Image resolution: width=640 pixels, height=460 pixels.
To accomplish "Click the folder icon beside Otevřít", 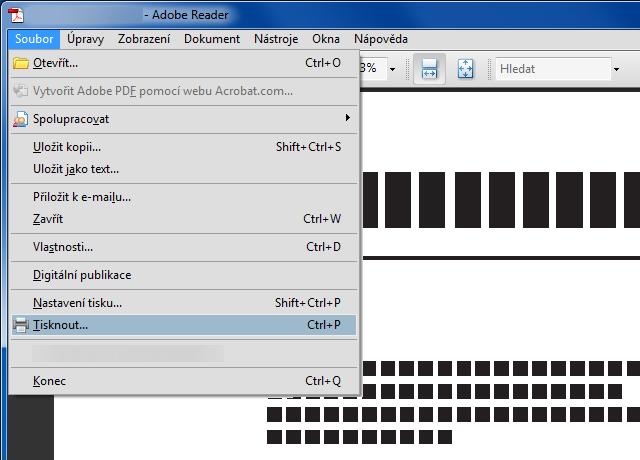I will click(x=20, y=63).
